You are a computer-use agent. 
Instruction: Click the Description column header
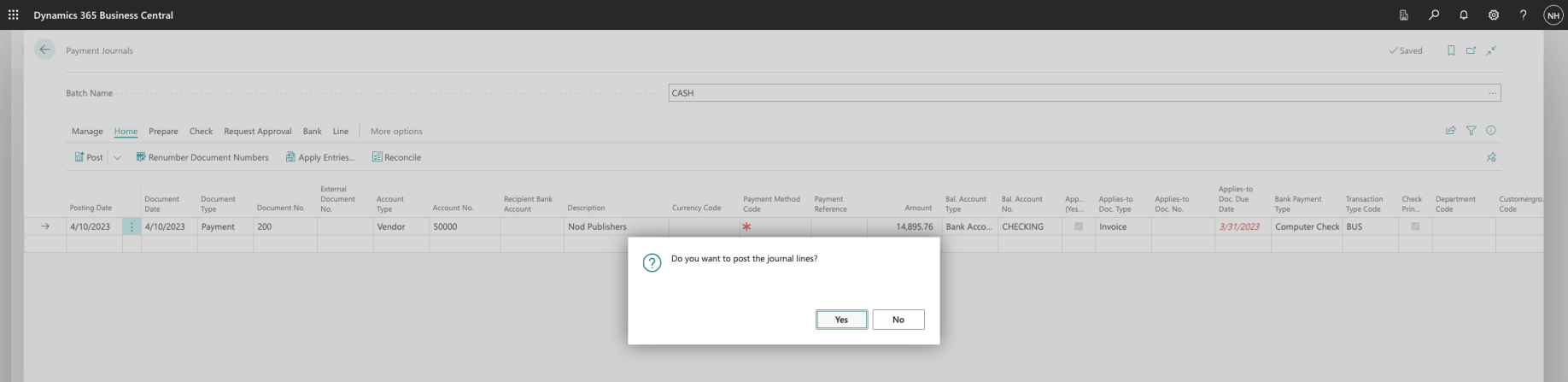[x=587, y=208]
